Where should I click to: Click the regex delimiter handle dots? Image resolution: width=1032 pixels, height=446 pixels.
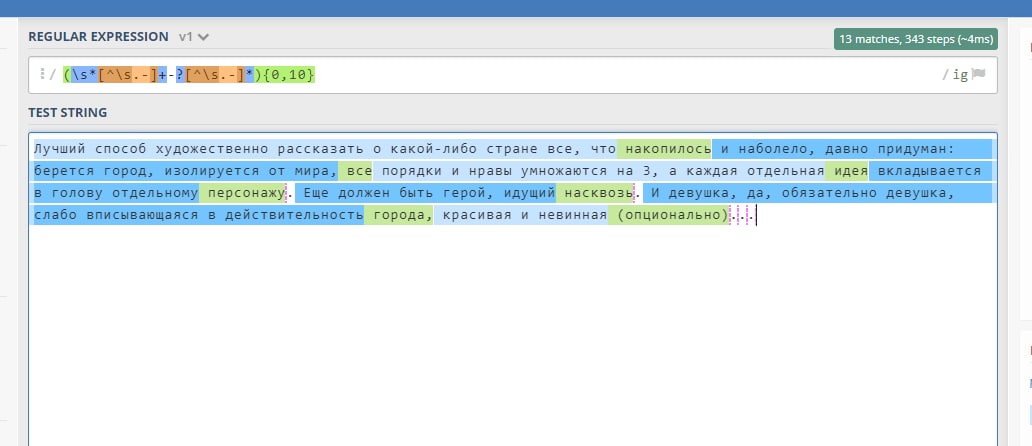42,74
